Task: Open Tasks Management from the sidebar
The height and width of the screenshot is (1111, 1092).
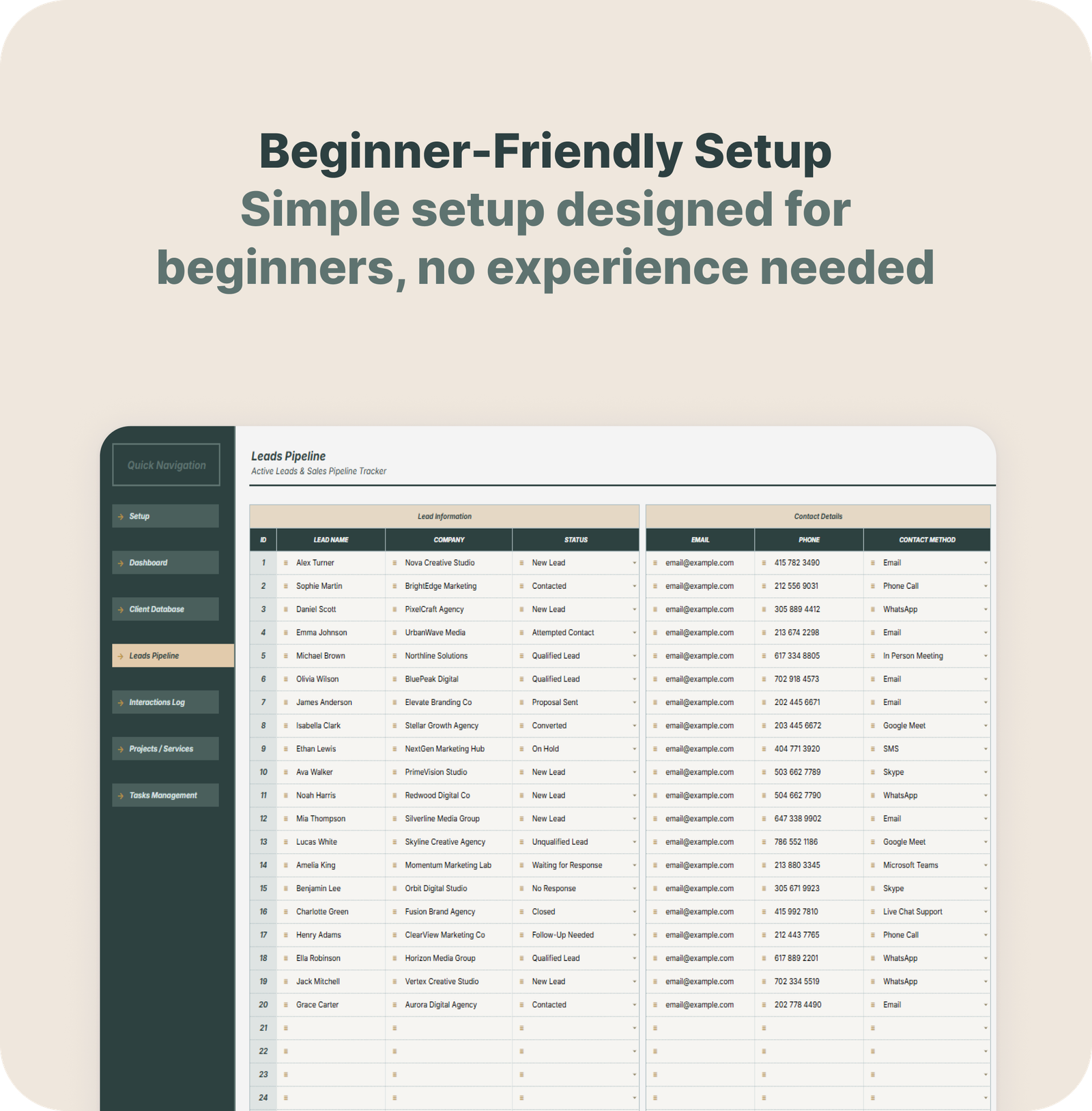Action: click(x=165, y=795)
